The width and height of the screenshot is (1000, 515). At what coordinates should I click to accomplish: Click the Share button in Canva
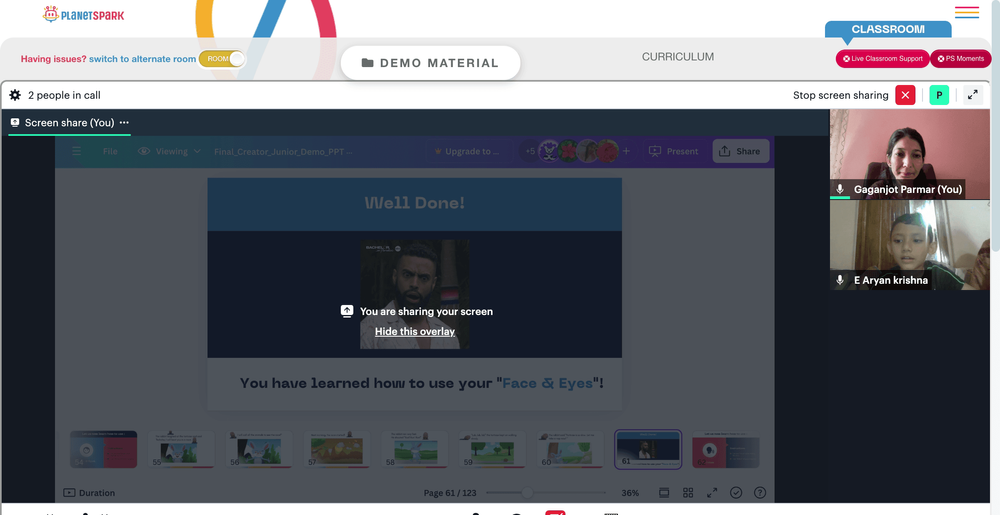point(740,151)
